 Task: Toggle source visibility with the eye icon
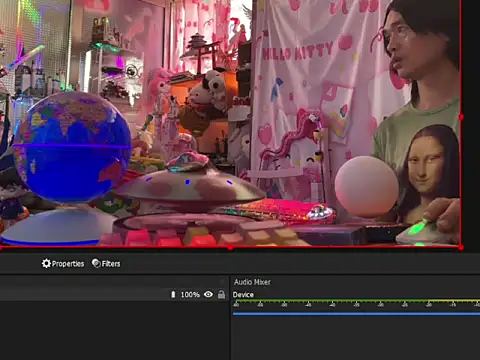point(208,294)
